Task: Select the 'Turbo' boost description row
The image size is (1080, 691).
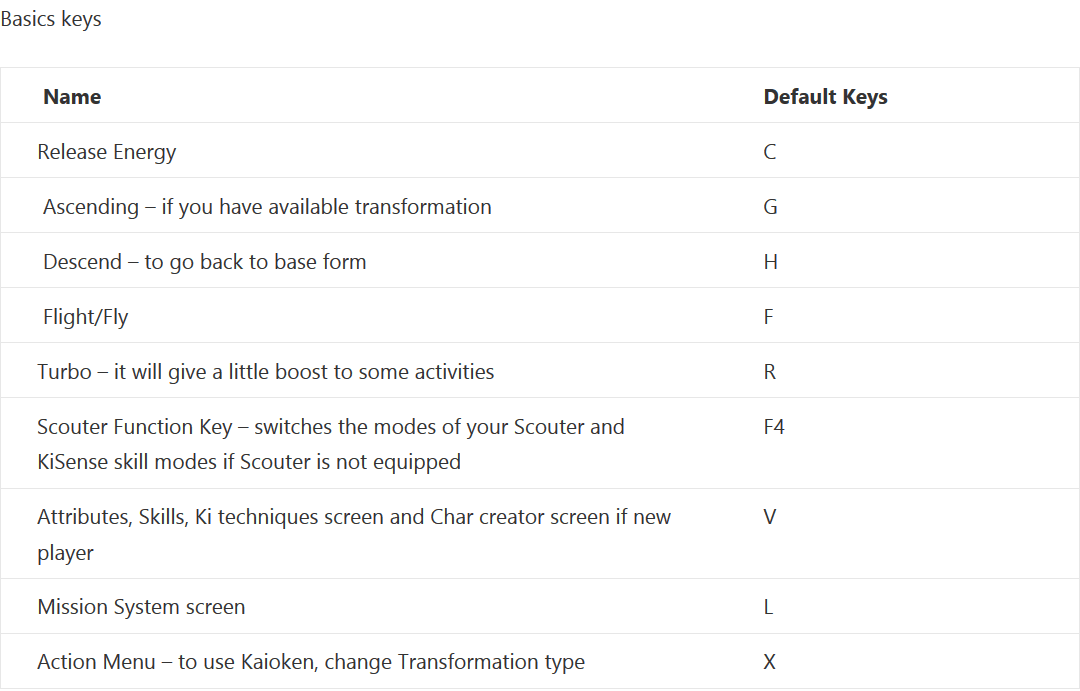Action: click(x=266, y=372)
